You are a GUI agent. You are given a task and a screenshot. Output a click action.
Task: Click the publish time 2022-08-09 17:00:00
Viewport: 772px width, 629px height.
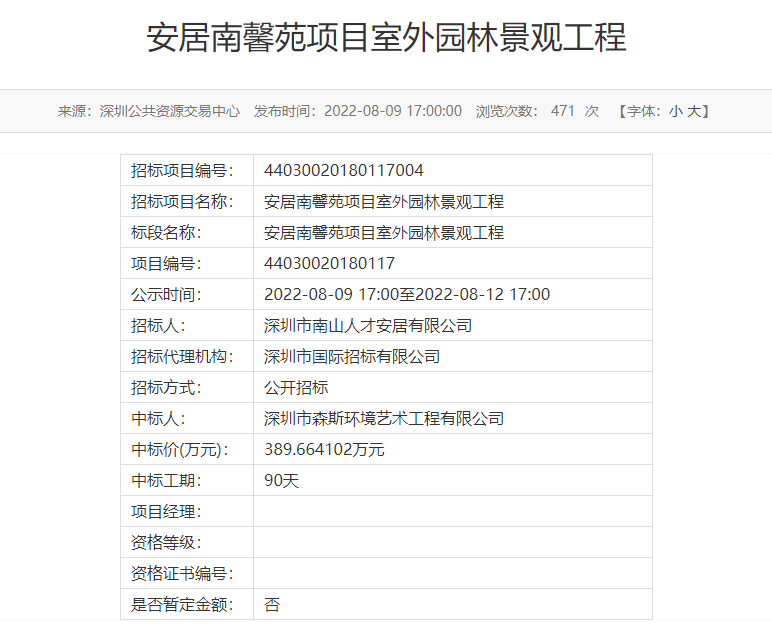click(x=392, y=111)
